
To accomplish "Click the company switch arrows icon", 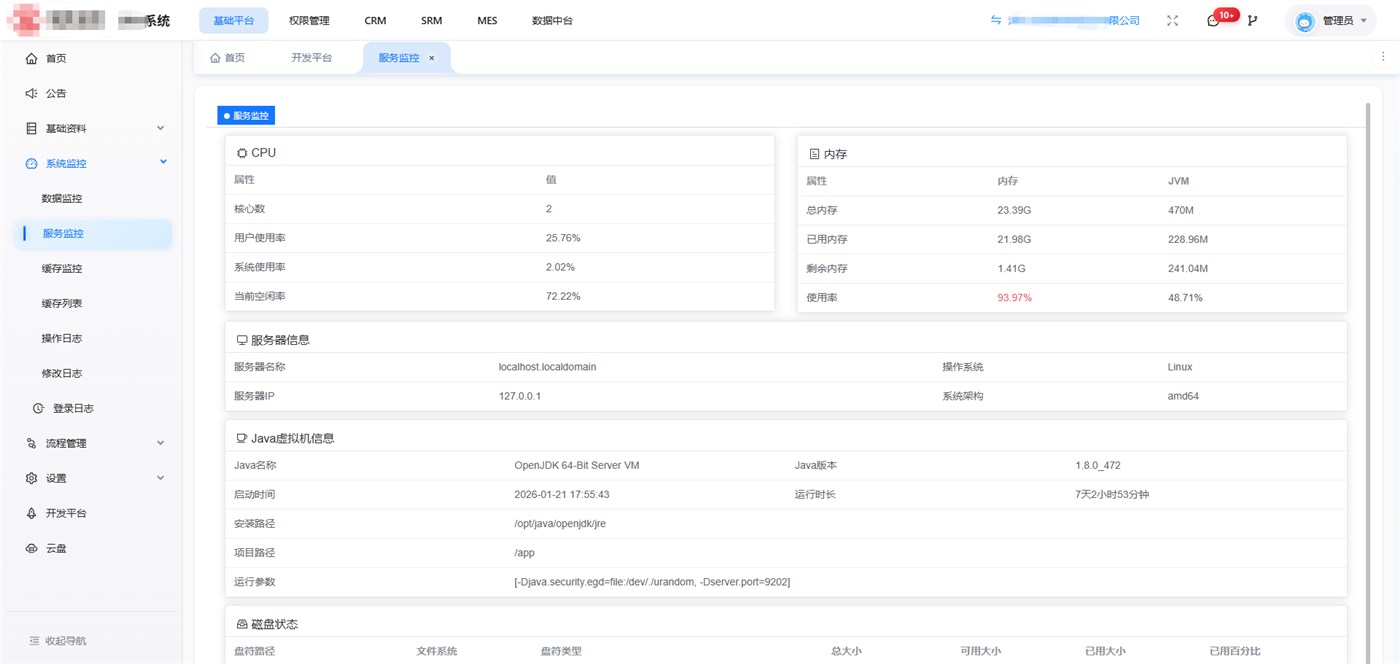I will (996, 21).
